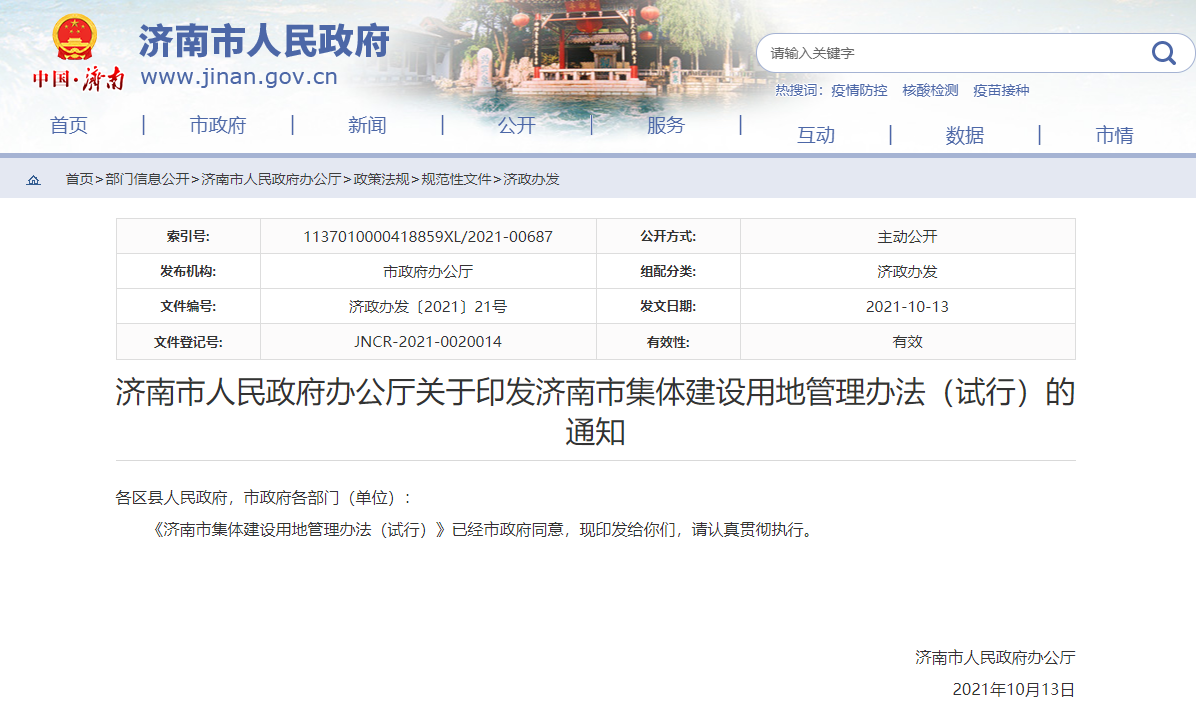This screenshot has width=1196, height=725.
Task: Click the search magnifier icon
Action: tap(1163, 53)
